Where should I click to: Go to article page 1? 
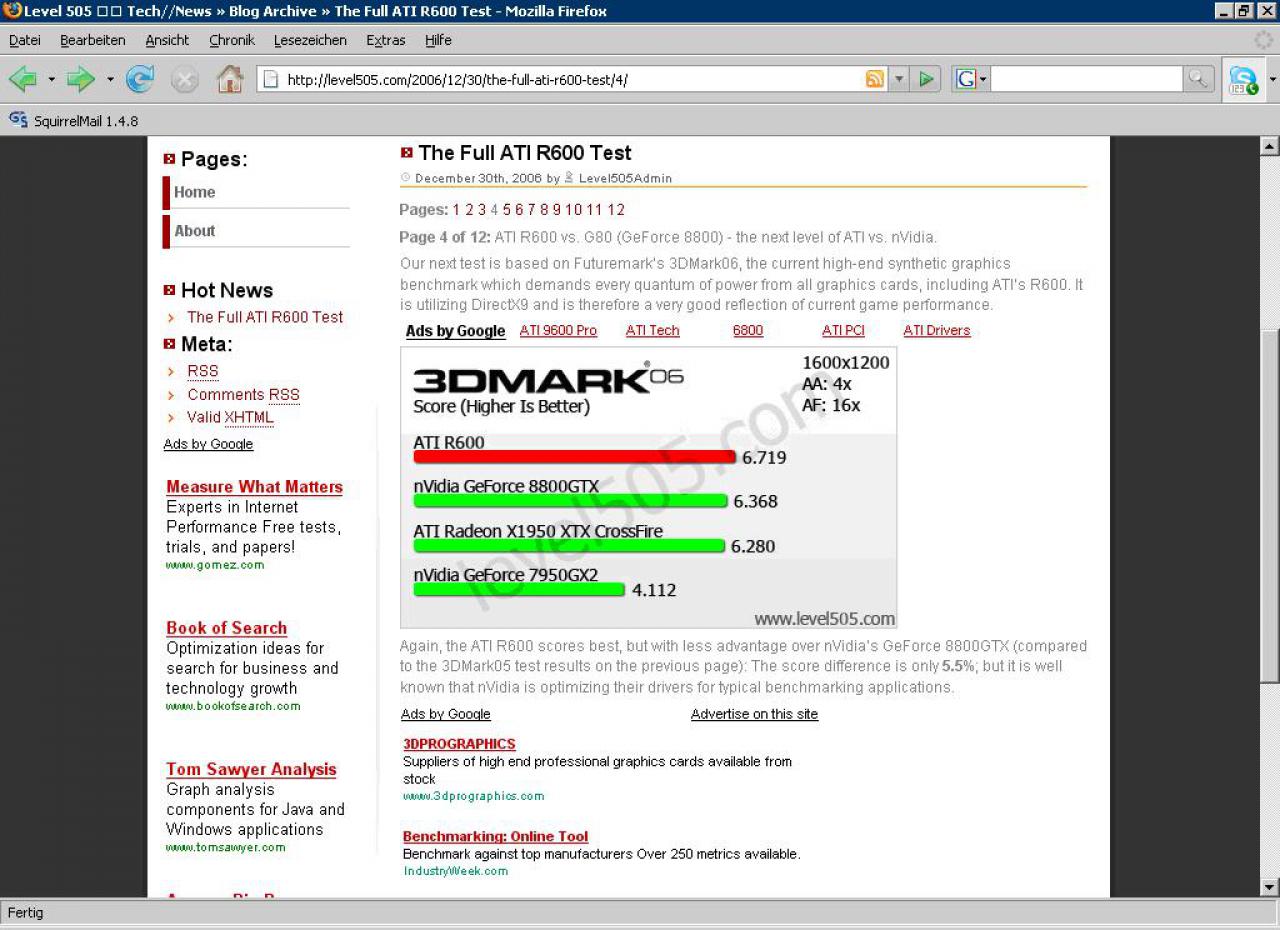point(456,210)
